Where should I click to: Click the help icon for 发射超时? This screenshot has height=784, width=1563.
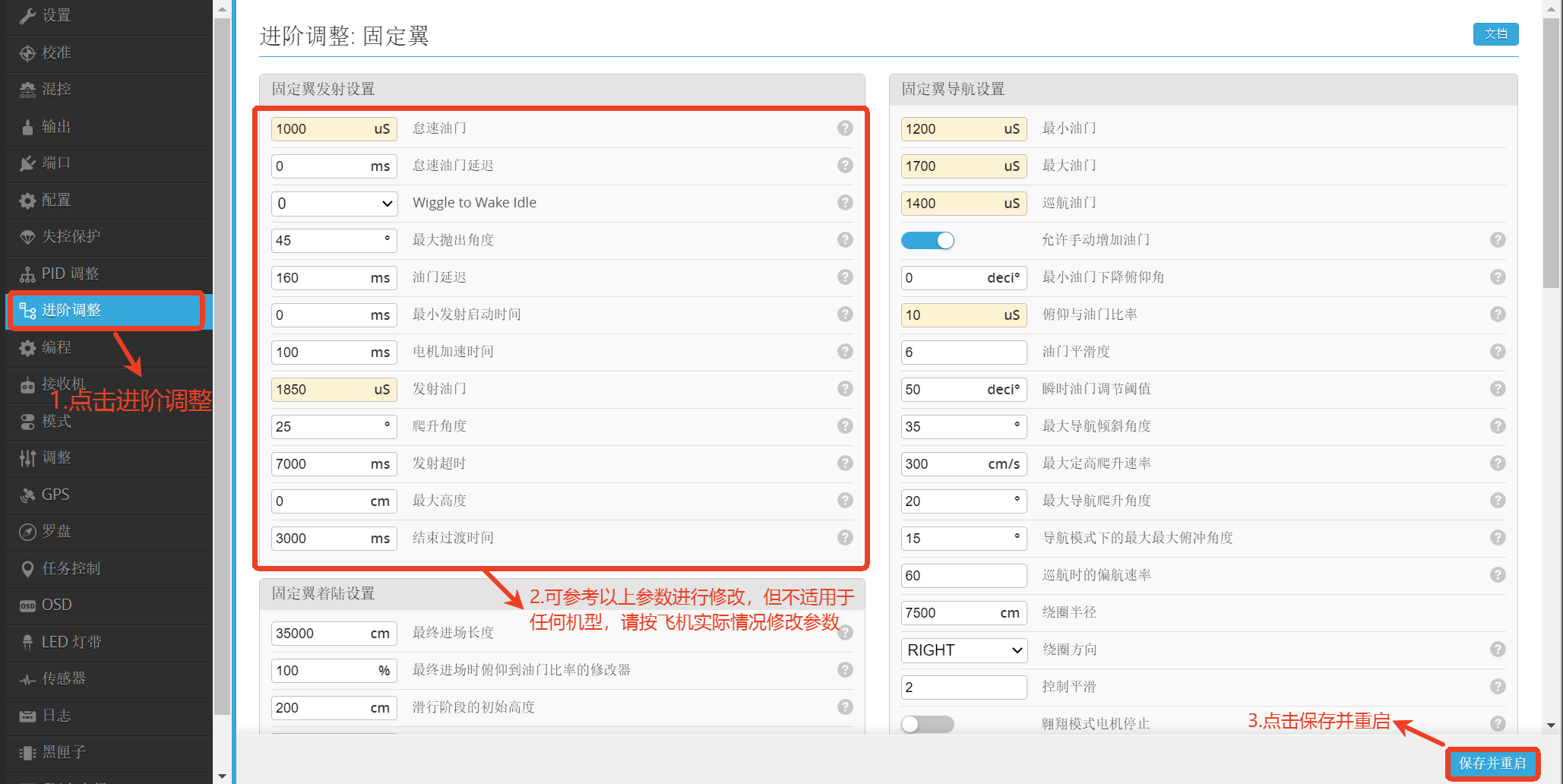845,463
